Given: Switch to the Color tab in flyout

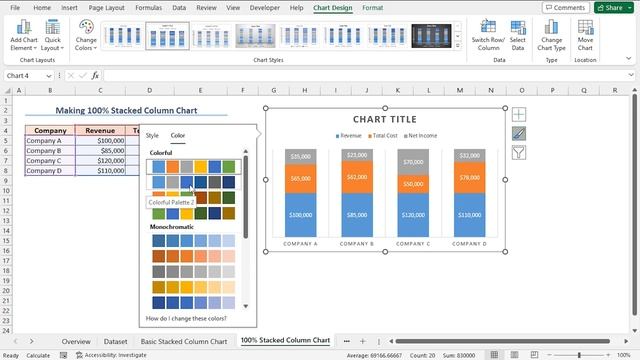Looking at the screenshot, I should pyautogui.click(x=178, y=135).
